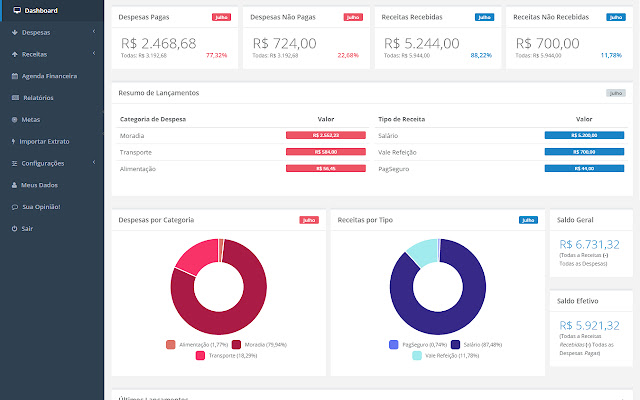Image resolution: width=640 pixels, height=400 pixels.
Task: Click the Sair power icon
Action: point(14,229)
